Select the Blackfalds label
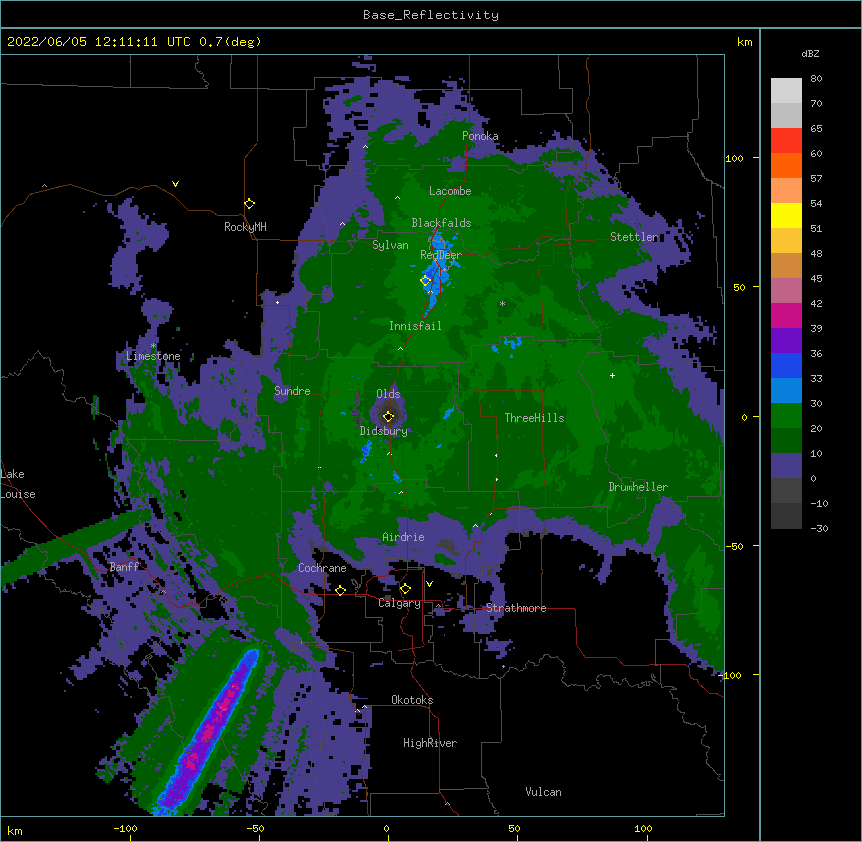The image size is (862, 842). pos(441,223)
